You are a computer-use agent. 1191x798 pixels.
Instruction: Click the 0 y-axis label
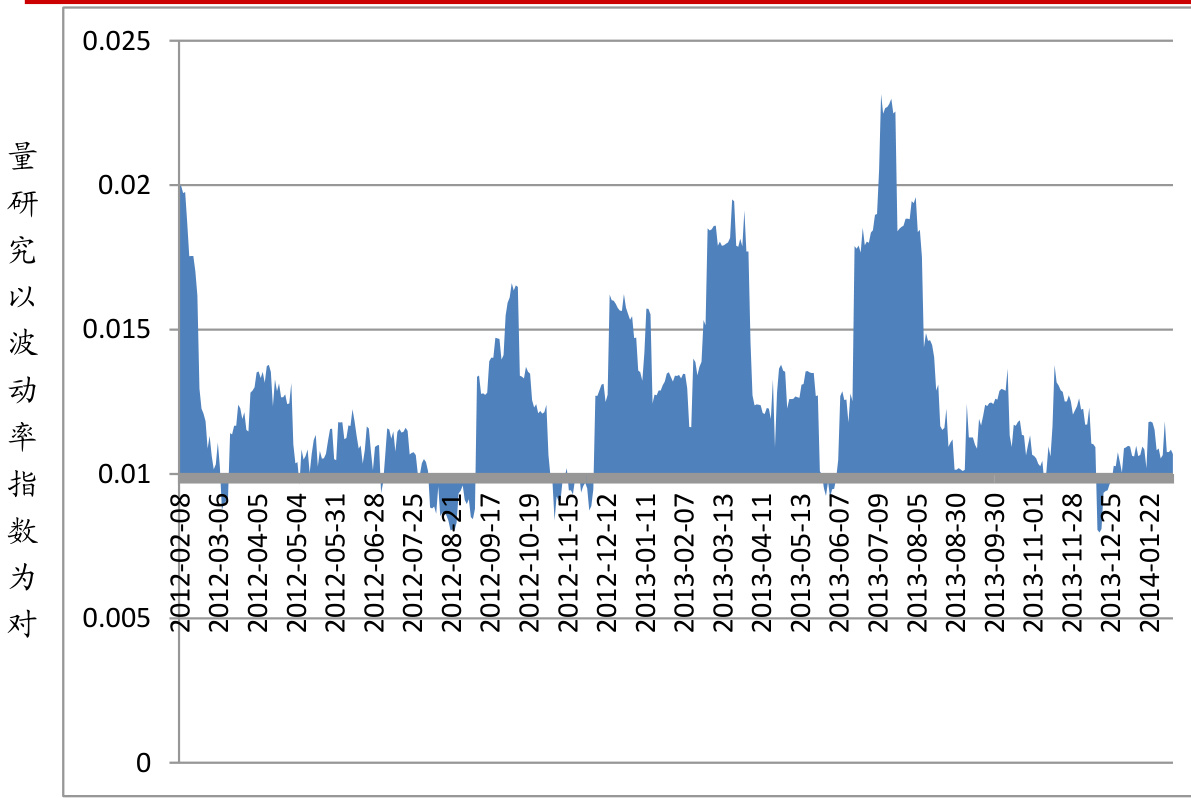pyautogui.click(x=143, y=763)
